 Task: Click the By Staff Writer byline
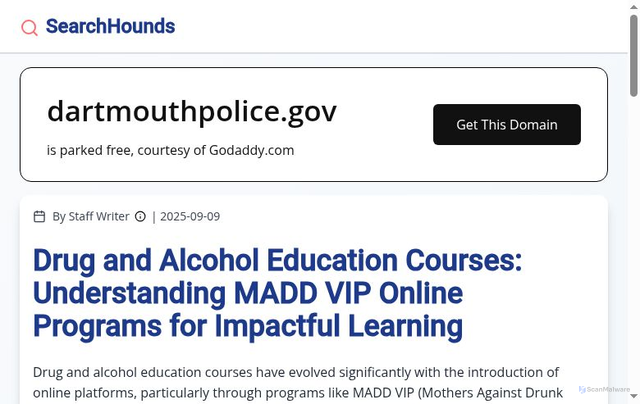(90, 216)
